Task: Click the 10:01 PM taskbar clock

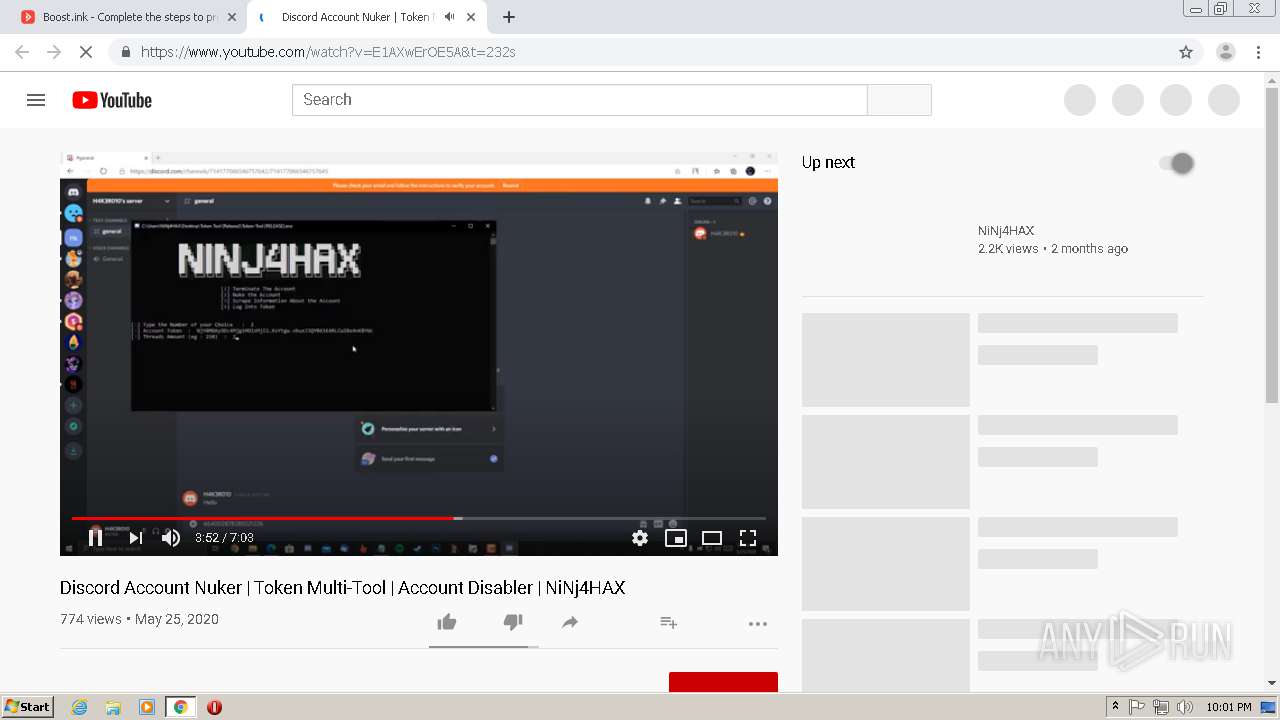Action: [1229, 707]
